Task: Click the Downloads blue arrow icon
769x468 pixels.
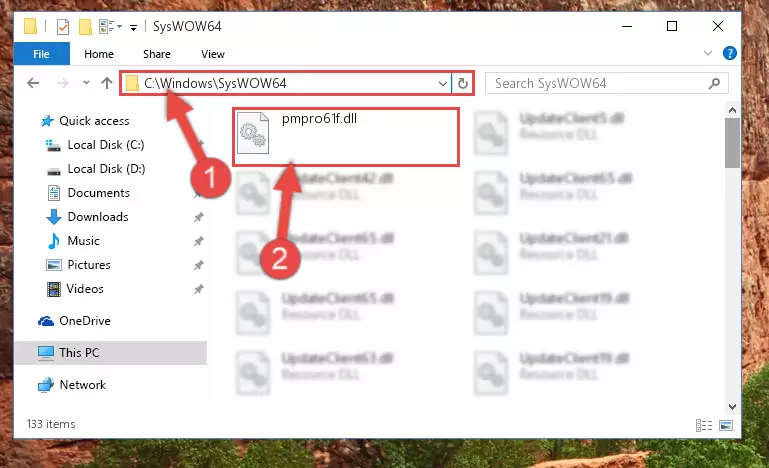Action: point(53,217)
